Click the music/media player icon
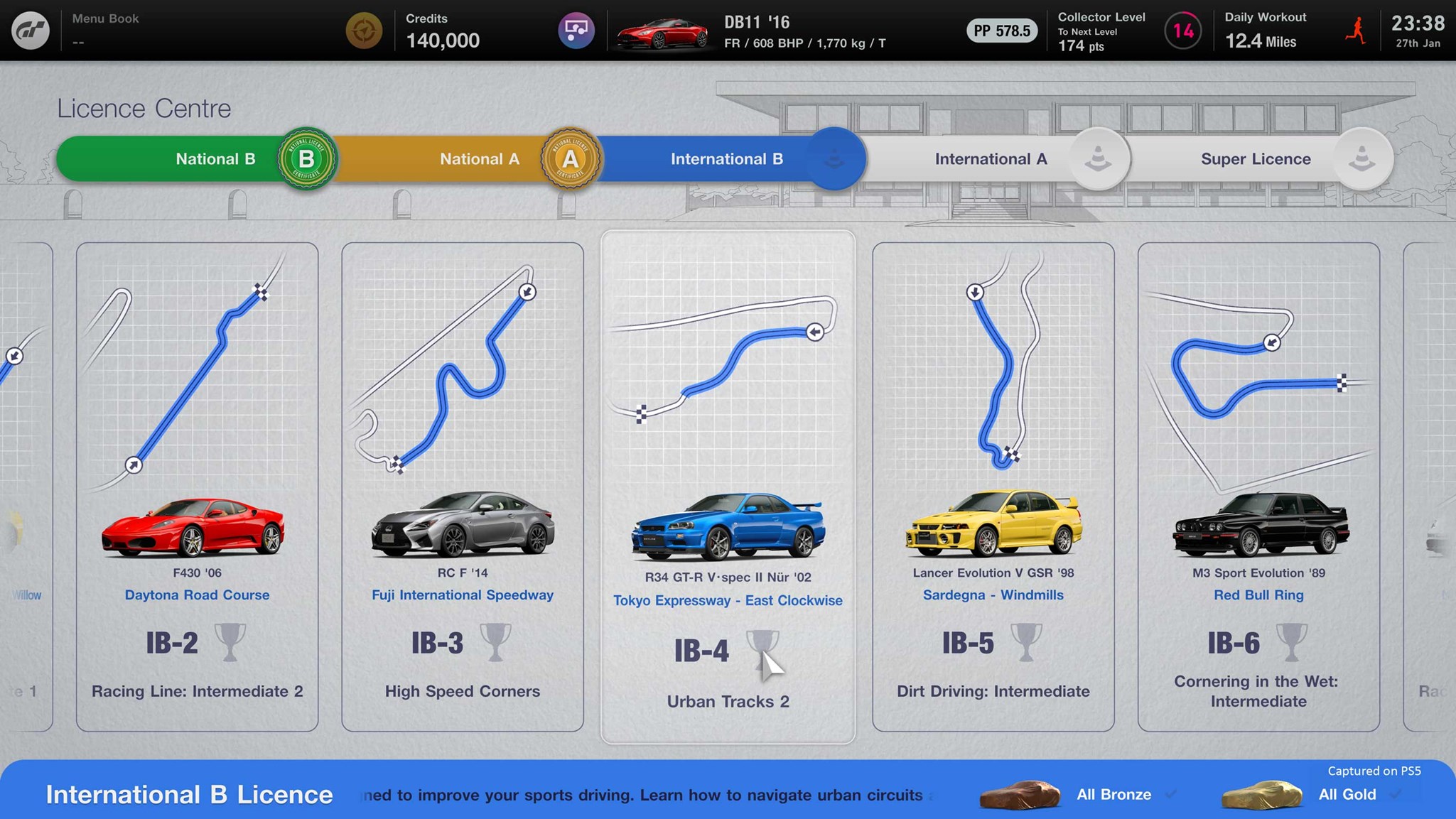Viewport: 1456px width, 819px height. pyautogui.click(x=577, y=30)
